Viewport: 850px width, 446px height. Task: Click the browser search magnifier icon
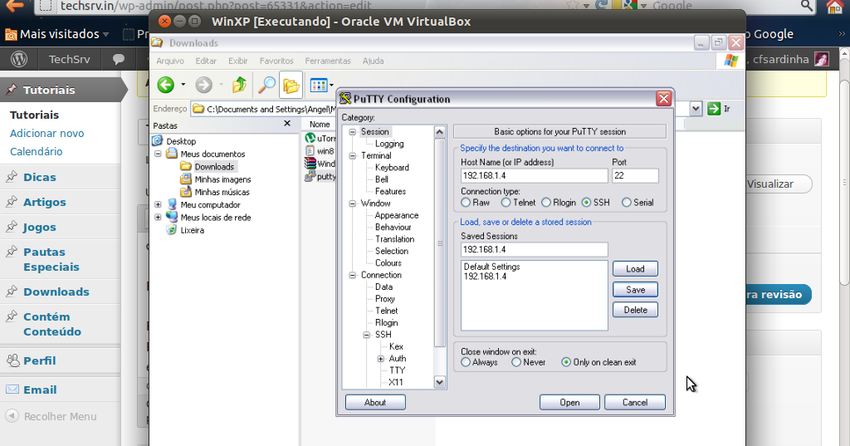point(807,5)
